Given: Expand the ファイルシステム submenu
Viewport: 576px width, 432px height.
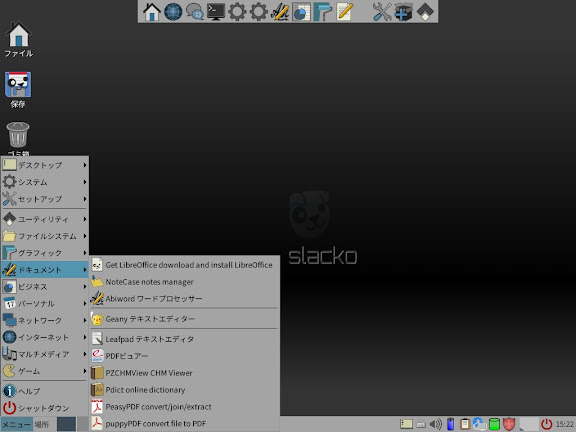Looking at the screenshot, I should (x=45, y=236).
